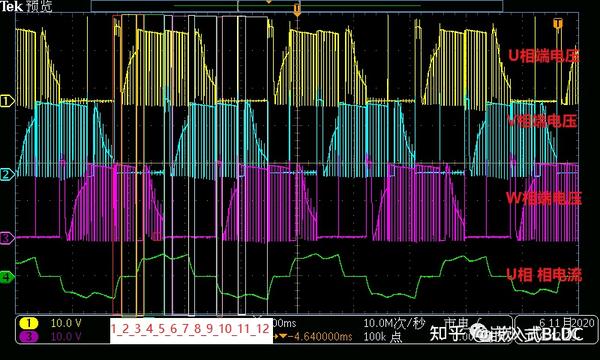Click the 1_2_3…12 segment number strip
The image size is (600, 360).
(191, 329)
